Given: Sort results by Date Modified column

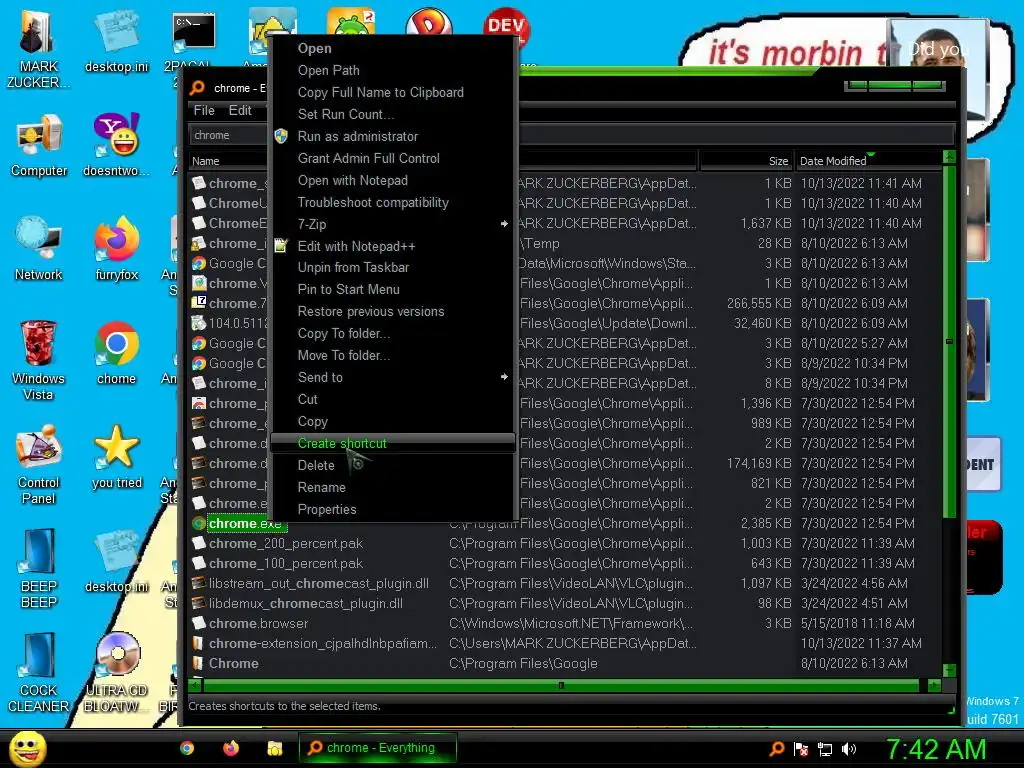Looking at the screenshot, I should point(869,161).
